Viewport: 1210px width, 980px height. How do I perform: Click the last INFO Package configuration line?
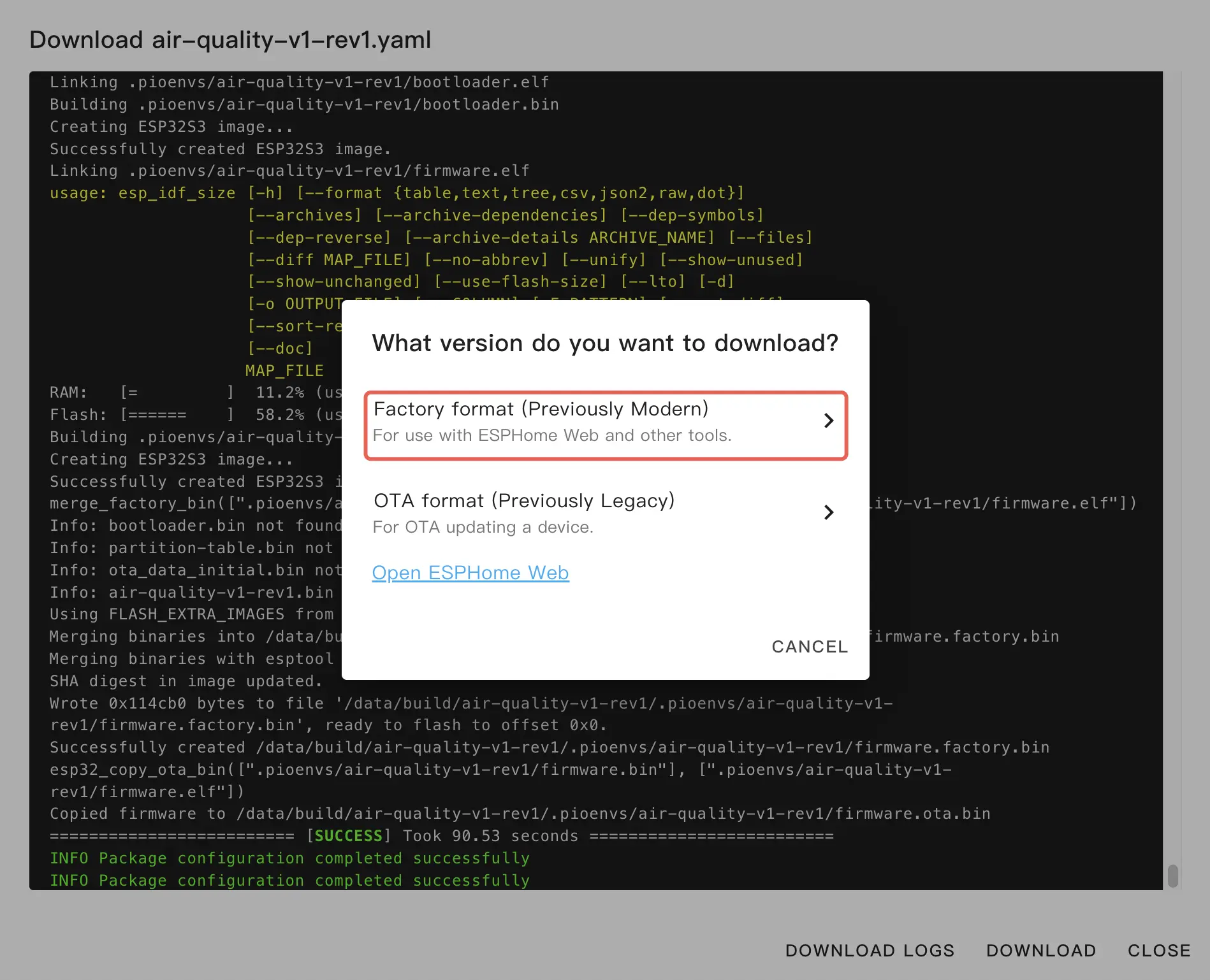(289, 881)
